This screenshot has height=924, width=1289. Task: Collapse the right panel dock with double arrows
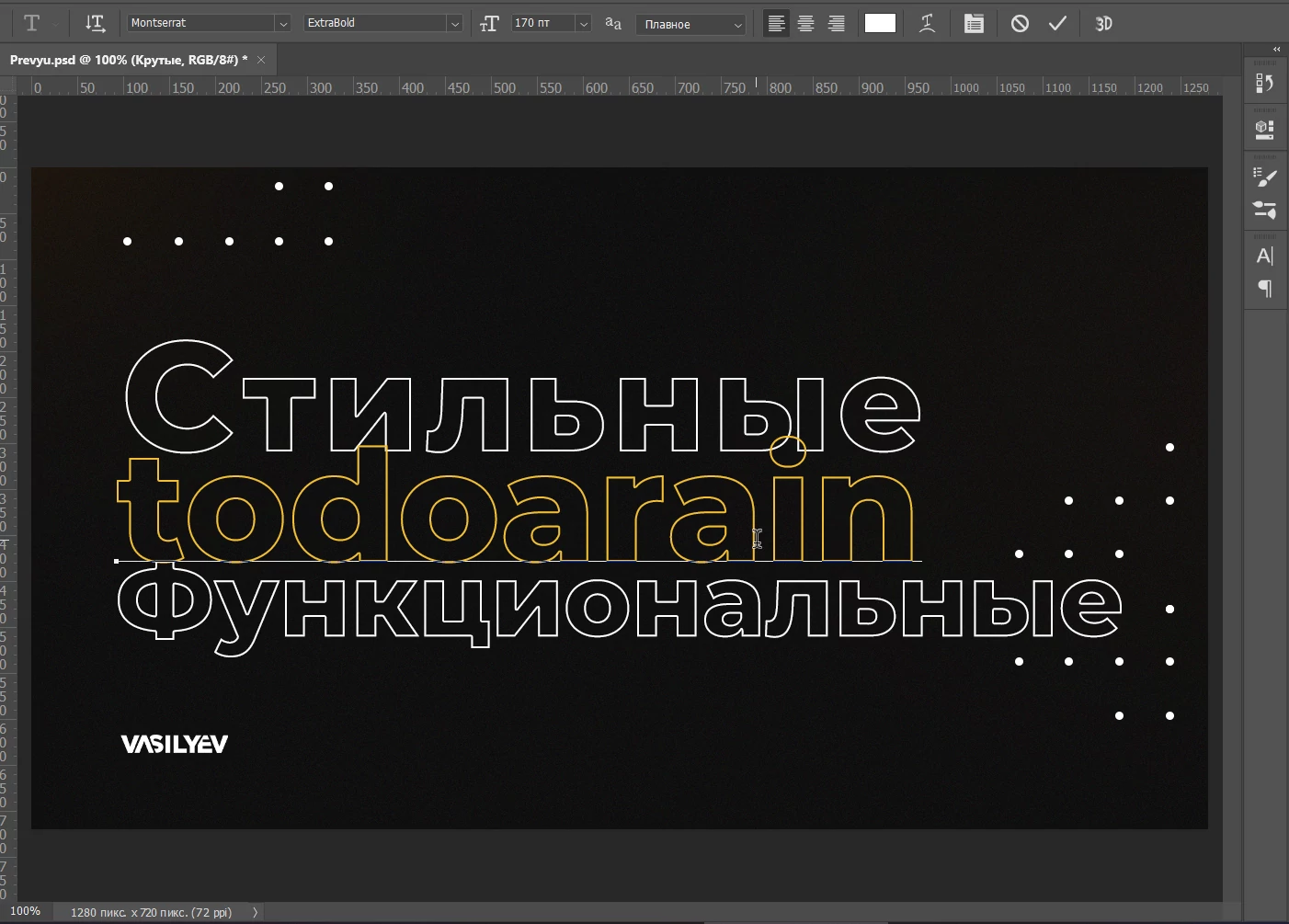click(1276, 49)
